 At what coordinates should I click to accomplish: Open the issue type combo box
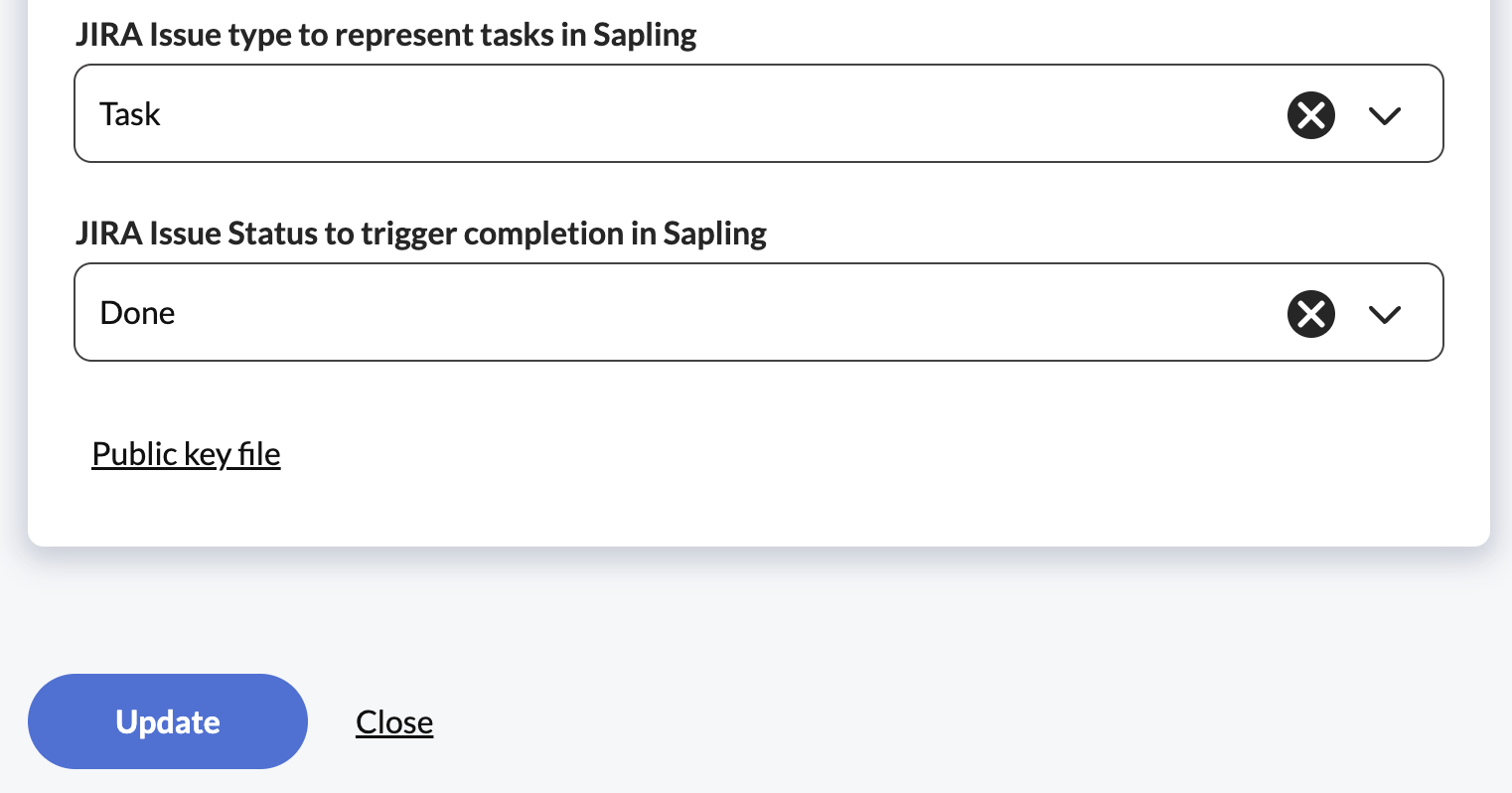(695, 113)
